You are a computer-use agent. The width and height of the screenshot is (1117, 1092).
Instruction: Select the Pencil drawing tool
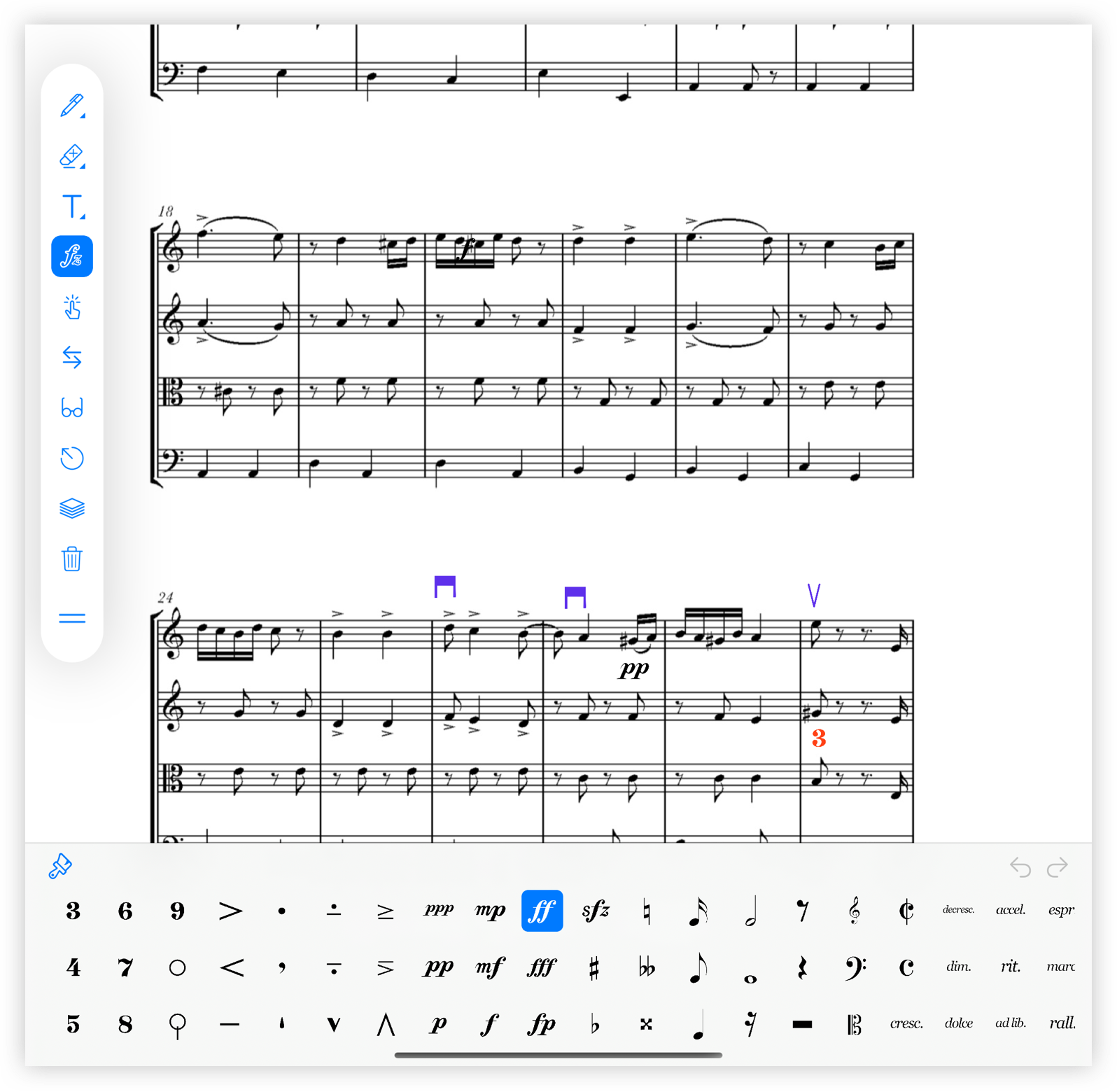pos(72,105)
